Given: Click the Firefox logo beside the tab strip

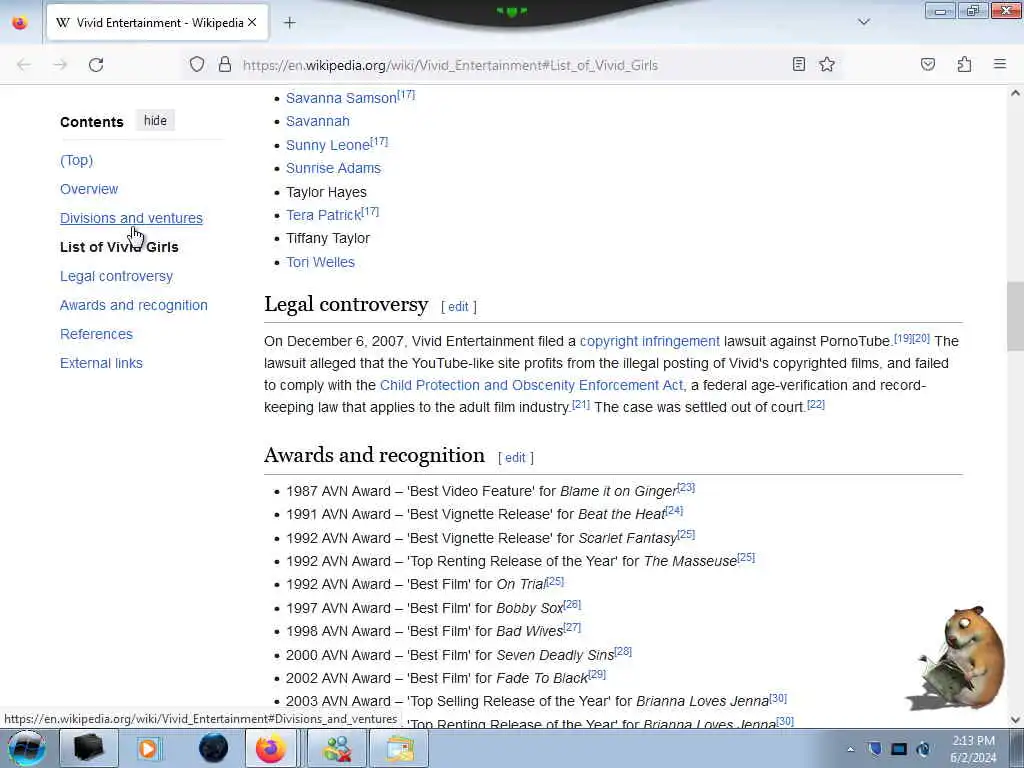Looking at the screenshot, I should pos(20,22).
